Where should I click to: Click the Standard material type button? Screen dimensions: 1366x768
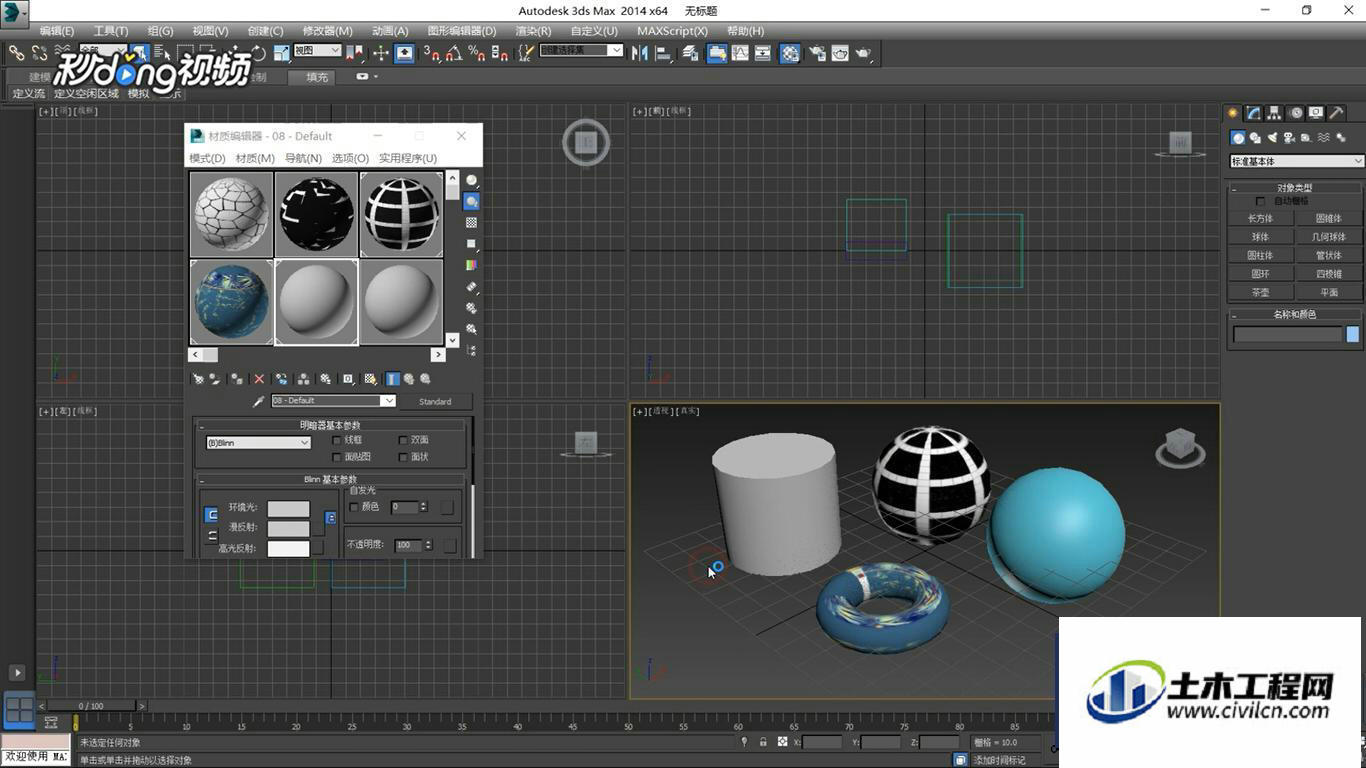[435, 401]
